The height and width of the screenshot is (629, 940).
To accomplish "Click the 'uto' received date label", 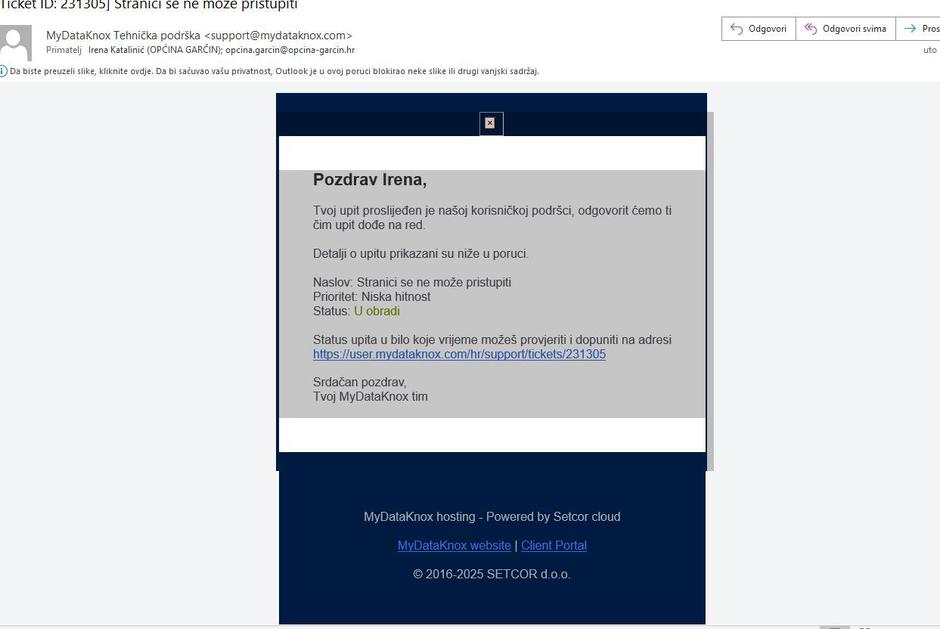I will (x=930, y=50).
